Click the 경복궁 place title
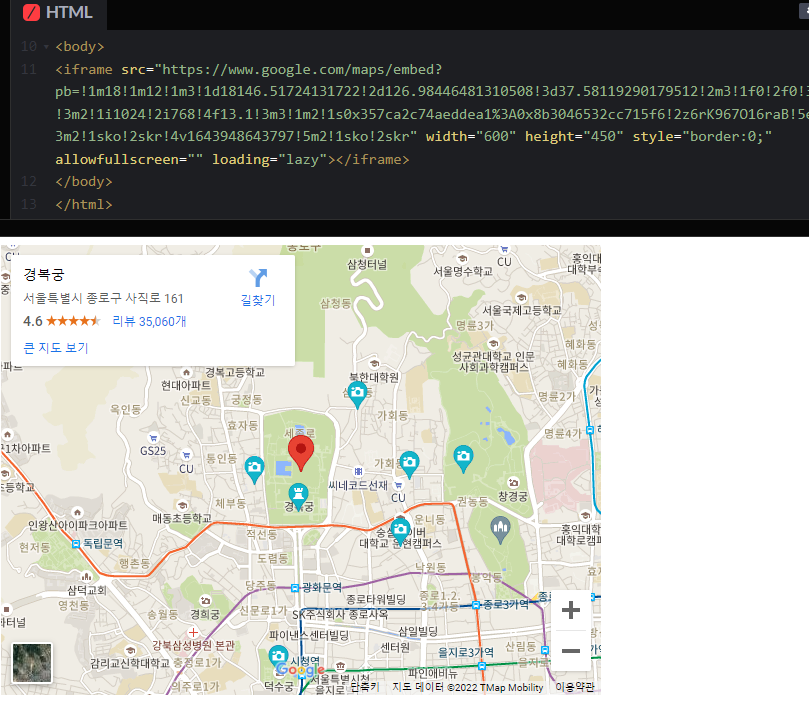This screenshot has width=809, height=707. click(44, 275)
